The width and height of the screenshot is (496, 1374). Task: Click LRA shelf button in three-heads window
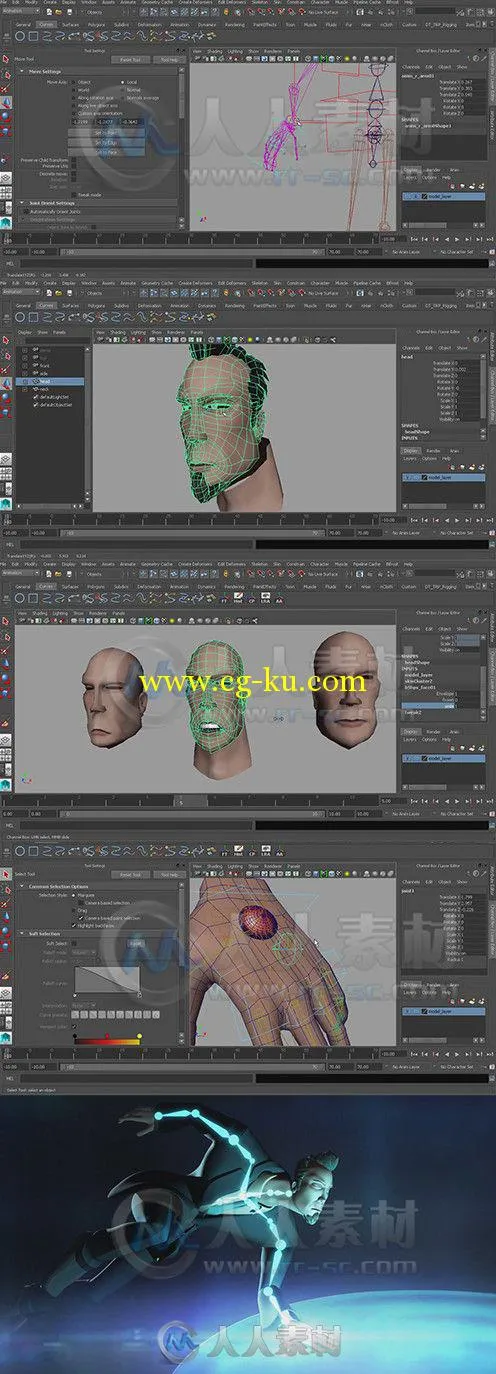pyautogui.click(x=266, y=600)
